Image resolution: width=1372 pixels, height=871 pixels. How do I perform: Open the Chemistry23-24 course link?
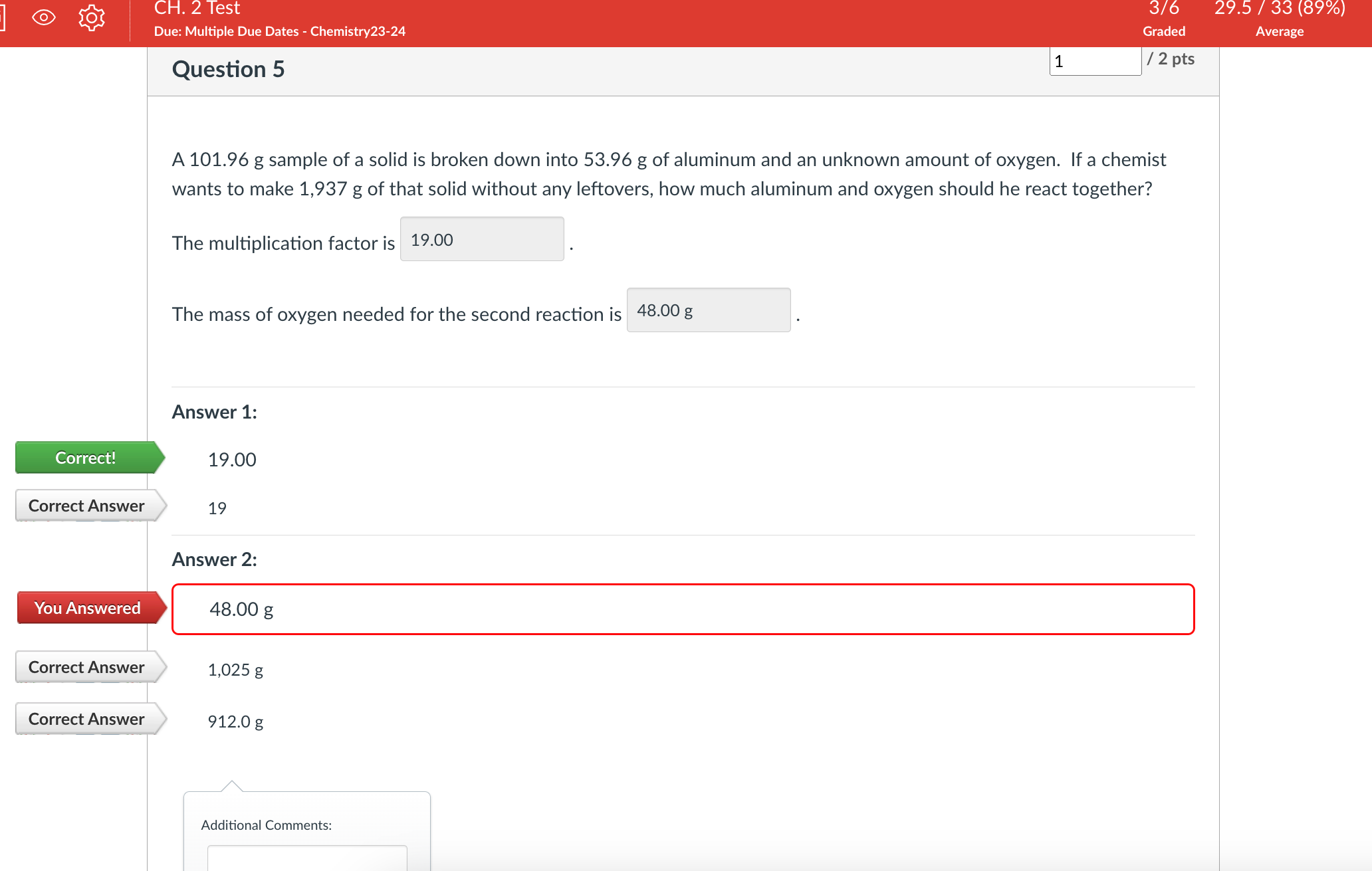point(358,31)
